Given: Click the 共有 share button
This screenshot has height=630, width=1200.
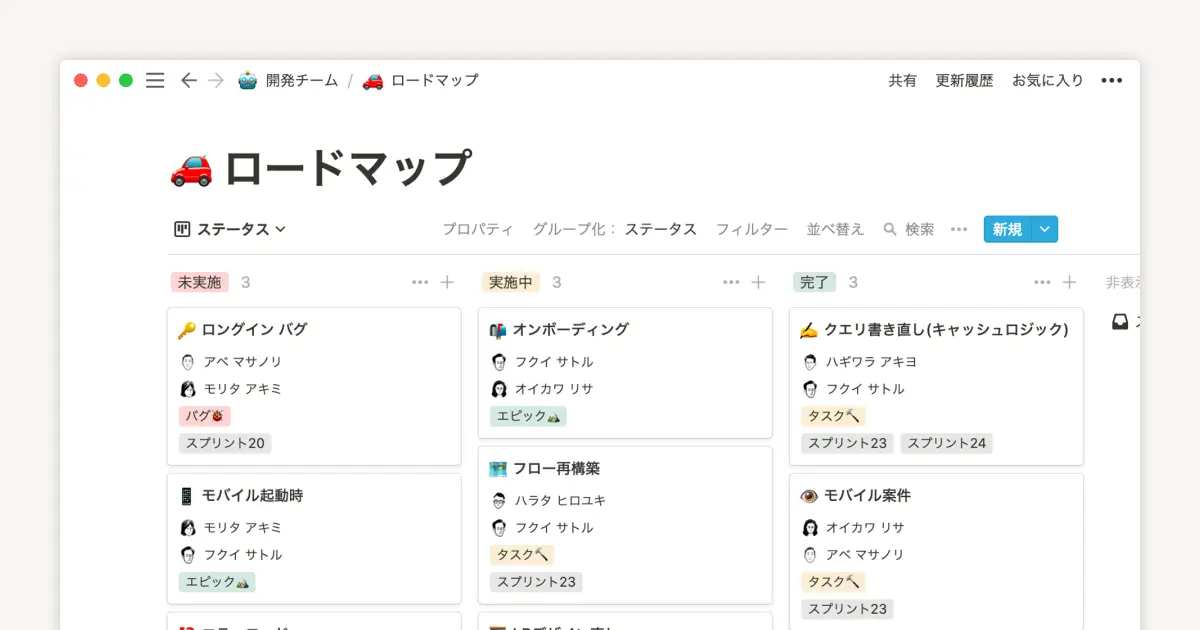Looking at the screenshot, I should [901, 80].
